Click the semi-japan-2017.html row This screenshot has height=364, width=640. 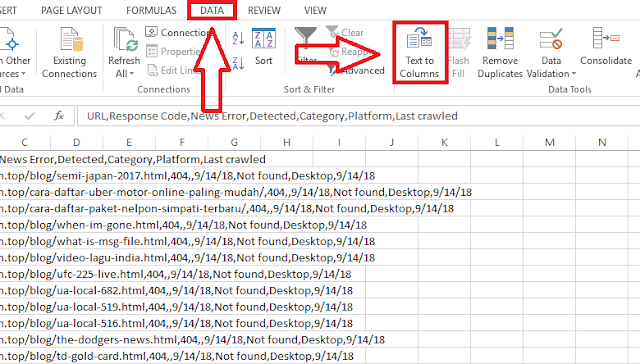(x=187, y=176)
